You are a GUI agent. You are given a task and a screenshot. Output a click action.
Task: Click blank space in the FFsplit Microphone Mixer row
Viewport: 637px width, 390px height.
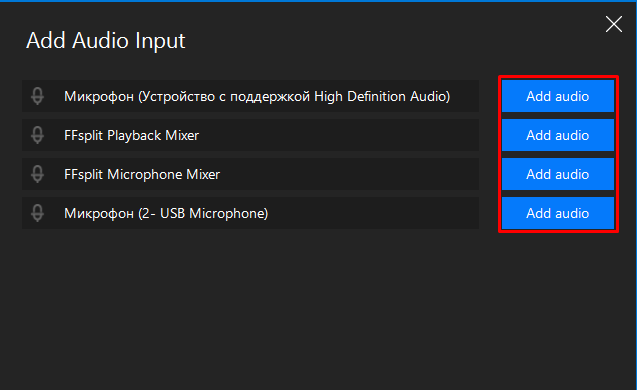point(349,174)
